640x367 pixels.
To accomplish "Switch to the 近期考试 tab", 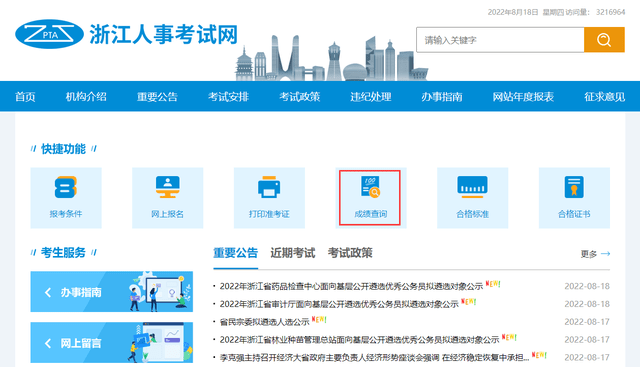I will [293, 253].
